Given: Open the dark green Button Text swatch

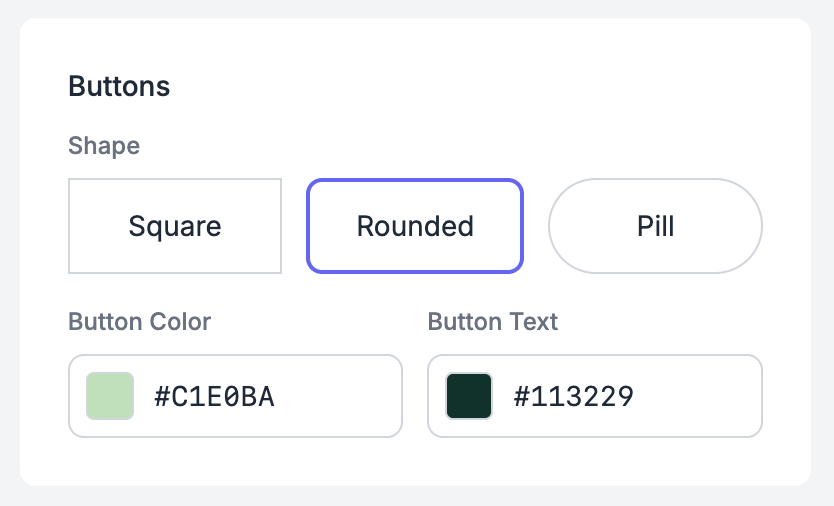Looking at the screenshot, I should pos(469,396).
